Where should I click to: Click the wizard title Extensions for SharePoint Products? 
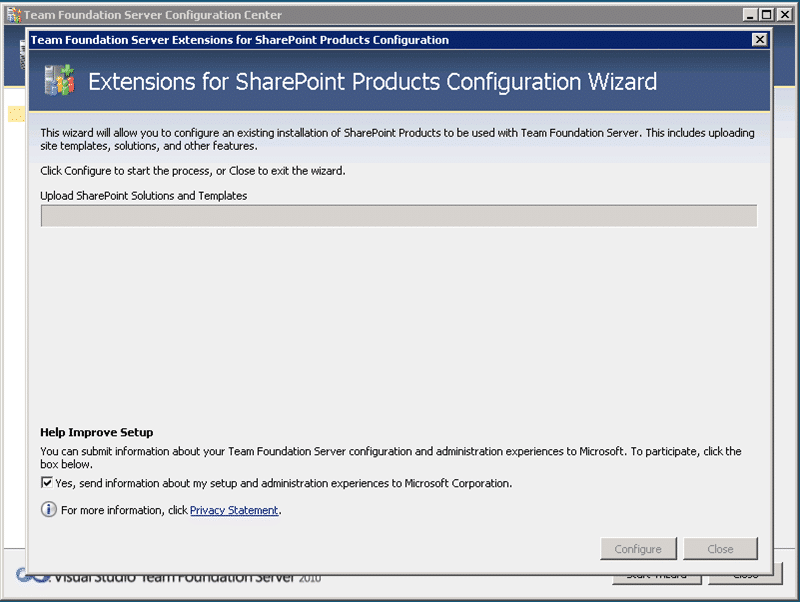click(x=372, y=82)
